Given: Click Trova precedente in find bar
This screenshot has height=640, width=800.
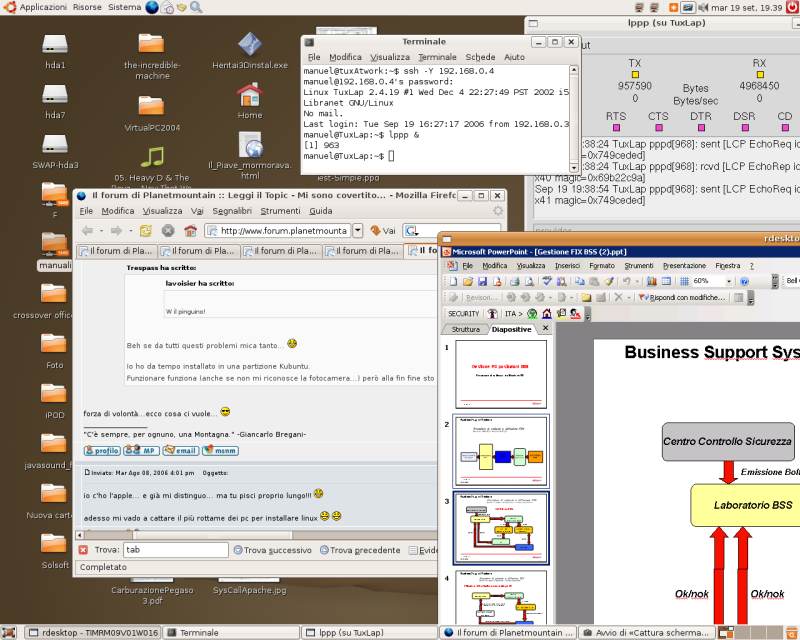Looking at the screenshot, I should [360, 550].
